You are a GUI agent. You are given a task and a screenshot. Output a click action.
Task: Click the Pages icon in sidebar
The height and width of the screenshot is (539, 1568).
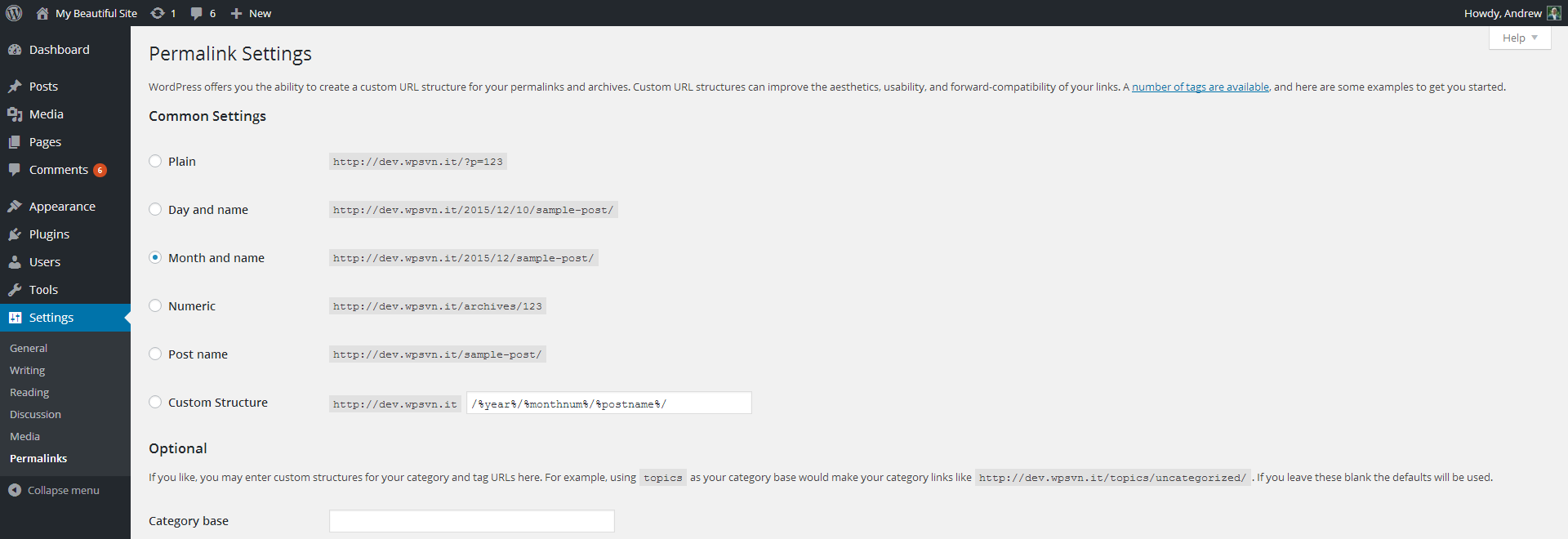tap(15, 142)
